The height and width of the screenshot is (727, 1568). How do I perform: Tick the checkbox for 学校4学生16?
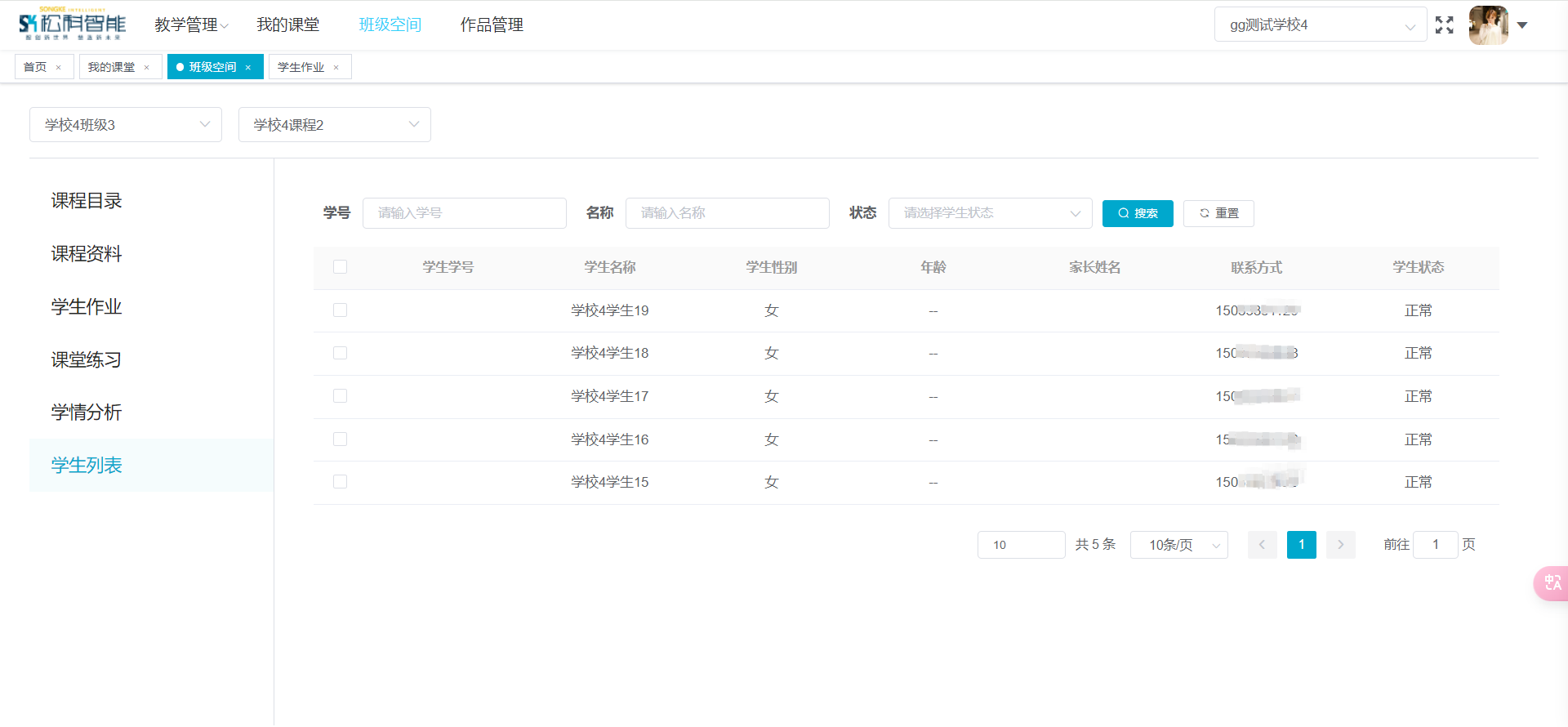(x=341, y=439)
